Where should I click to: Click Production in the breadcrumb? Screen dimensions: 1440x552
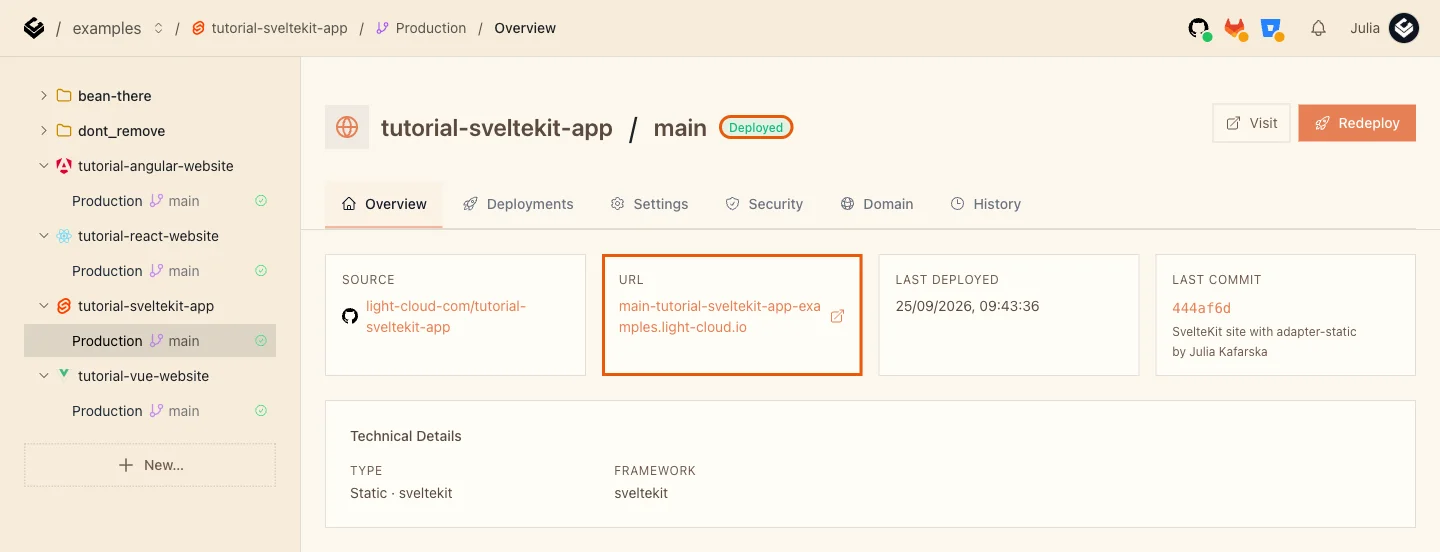click(x=431, y=28)
